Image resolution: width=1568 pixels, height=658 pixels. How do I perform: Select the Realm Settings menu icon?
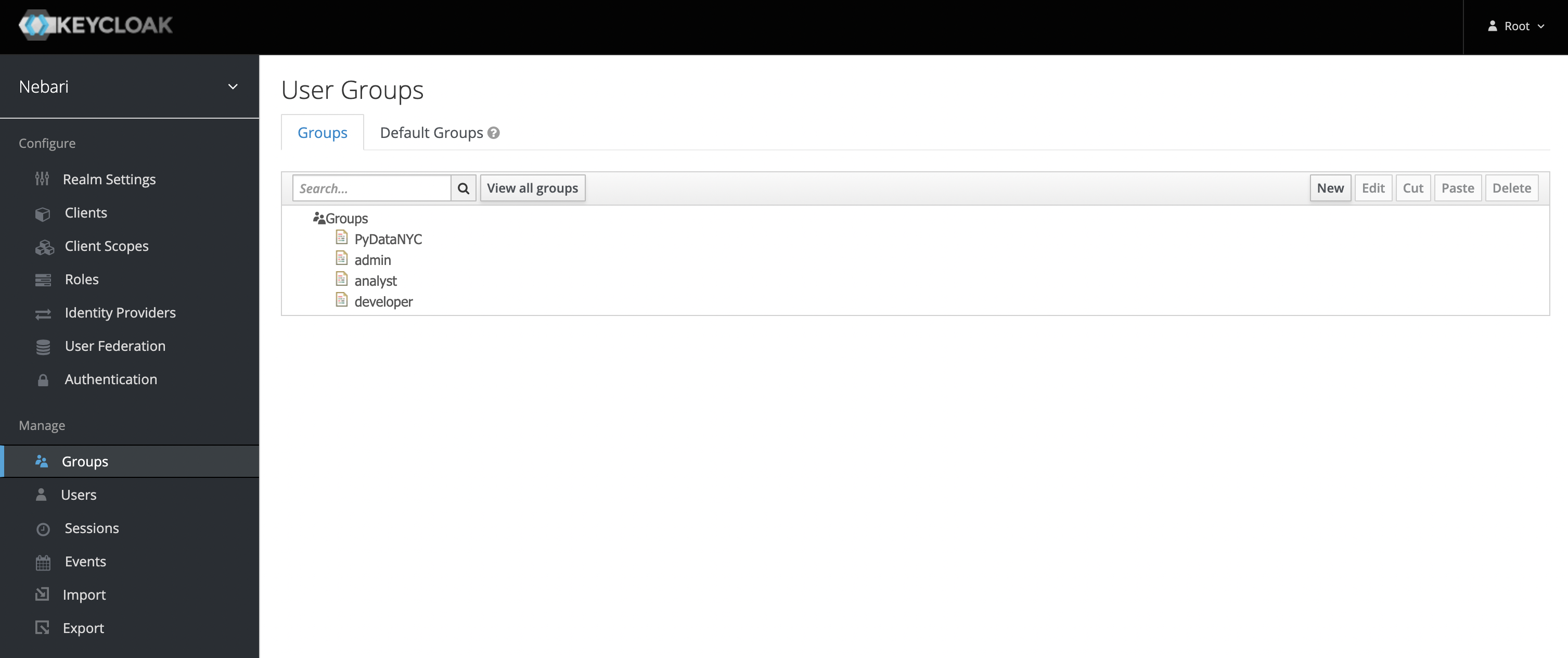pos(42,179)
